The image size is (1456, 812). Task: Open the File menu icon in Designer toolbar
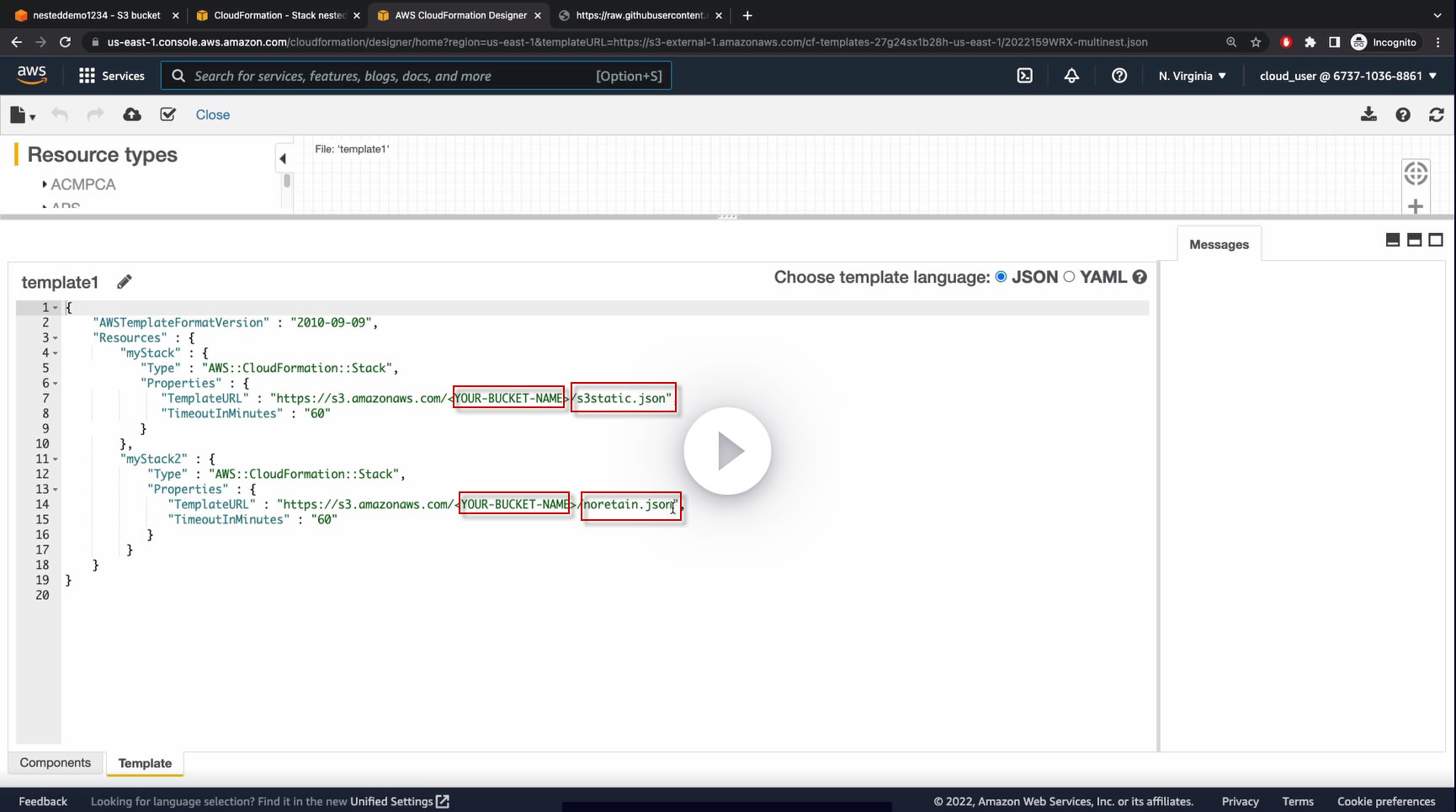(22, 115)
